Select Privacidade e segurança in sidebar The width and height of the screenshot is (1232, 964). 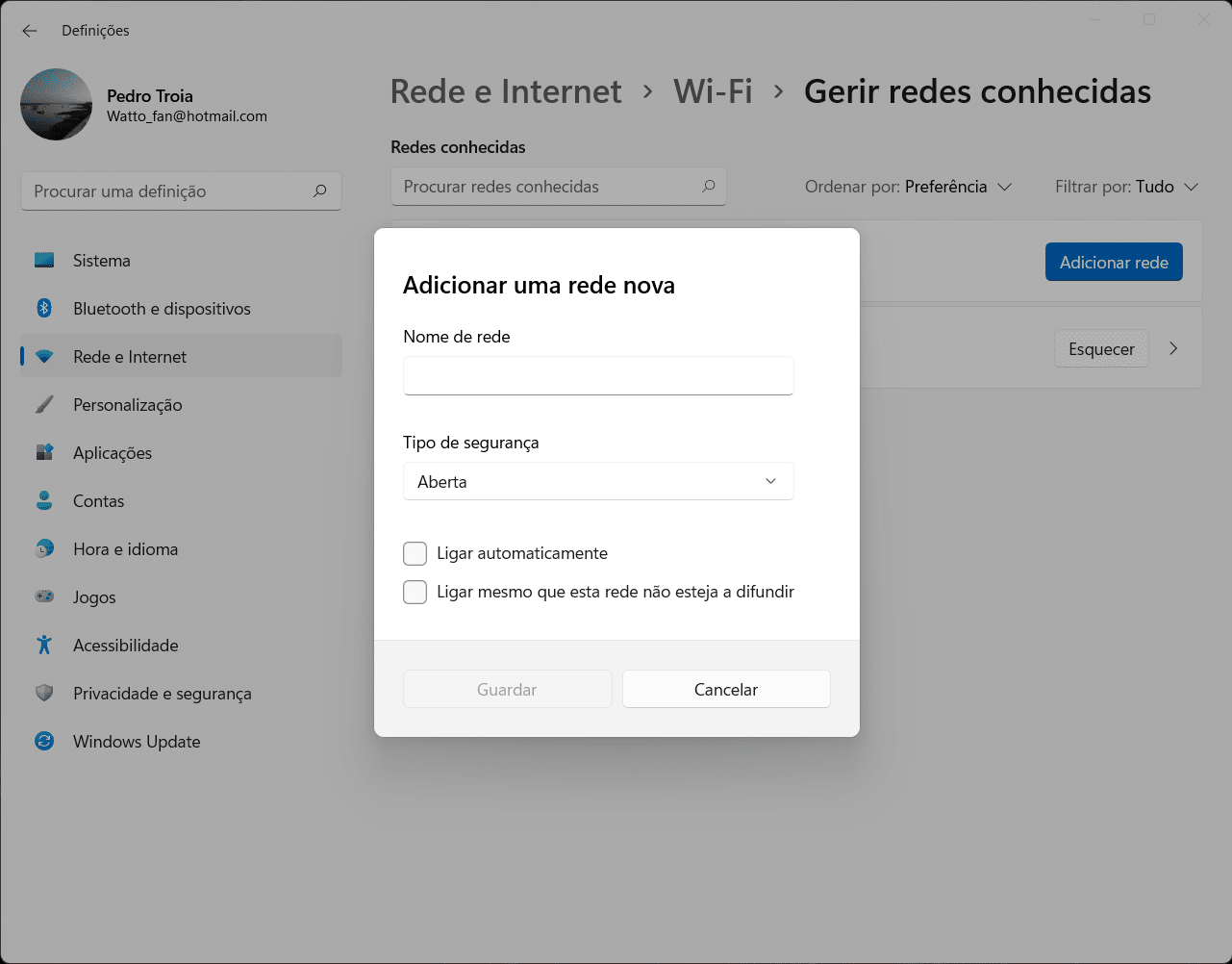point(162,694)
